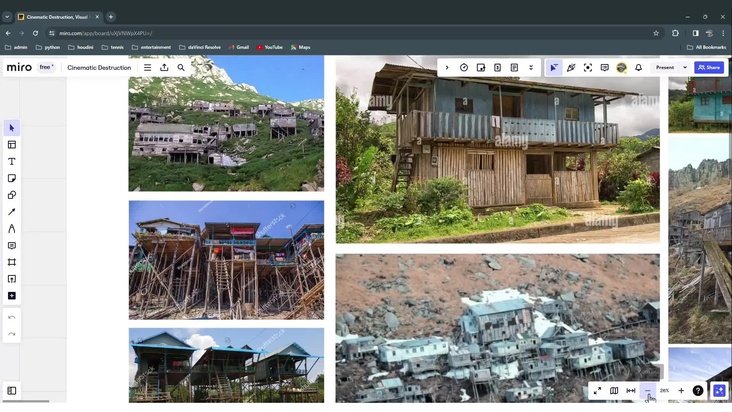Viewport: 732px width, 412px height.
Task: Switch to the Cinematic Destruction browser tab
Action: [55, 17]
